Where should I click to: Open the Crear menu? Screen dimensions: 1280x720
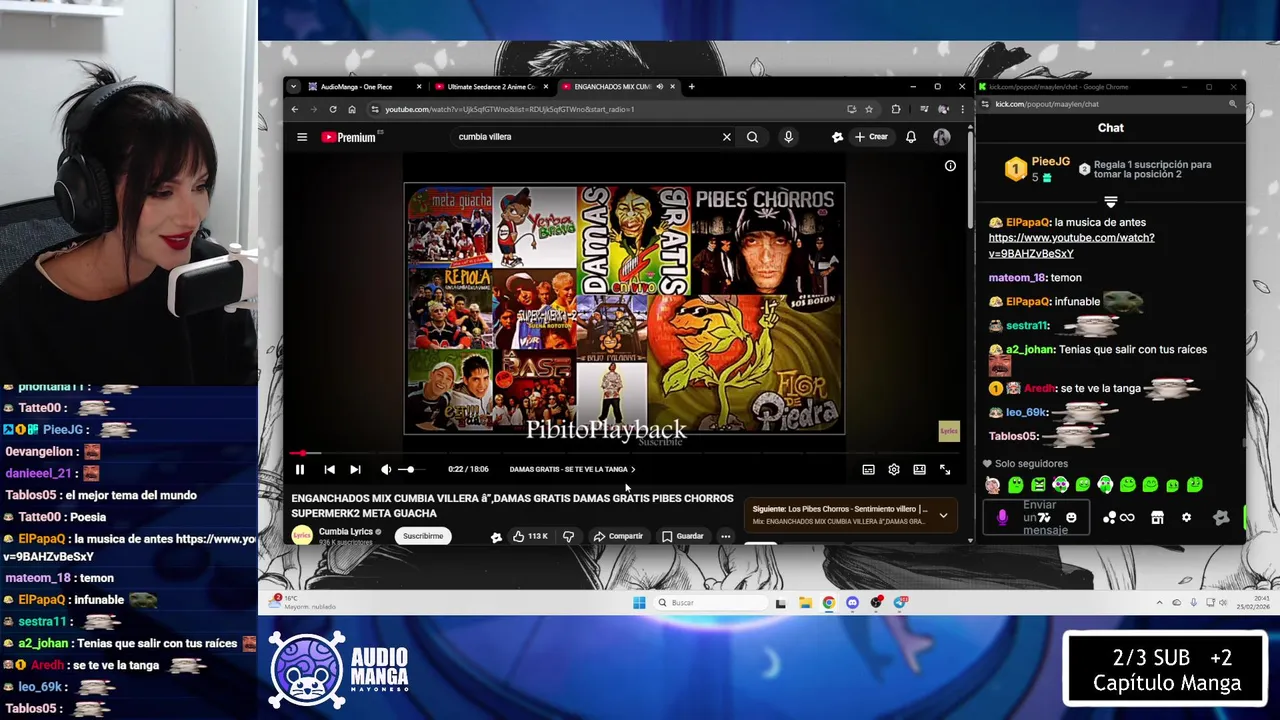pyautogui.click(x=871, y=137)
